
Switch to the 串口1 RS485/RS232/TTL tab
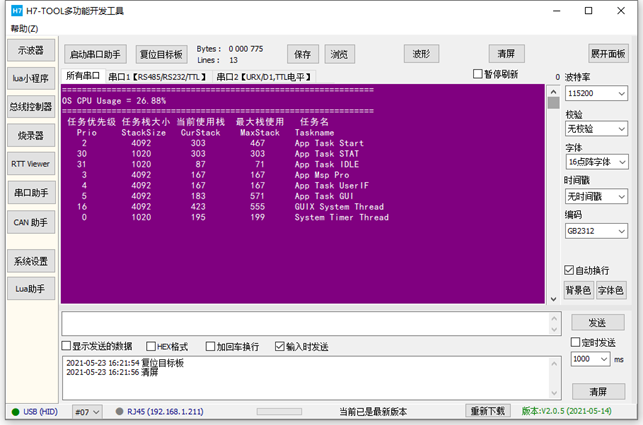(157, 77)
